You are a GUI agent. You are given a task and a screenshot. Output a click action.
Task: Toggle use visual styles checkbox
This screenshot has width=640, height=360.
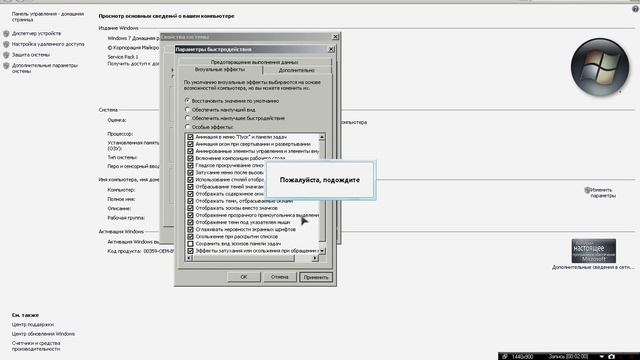[190, 180]
